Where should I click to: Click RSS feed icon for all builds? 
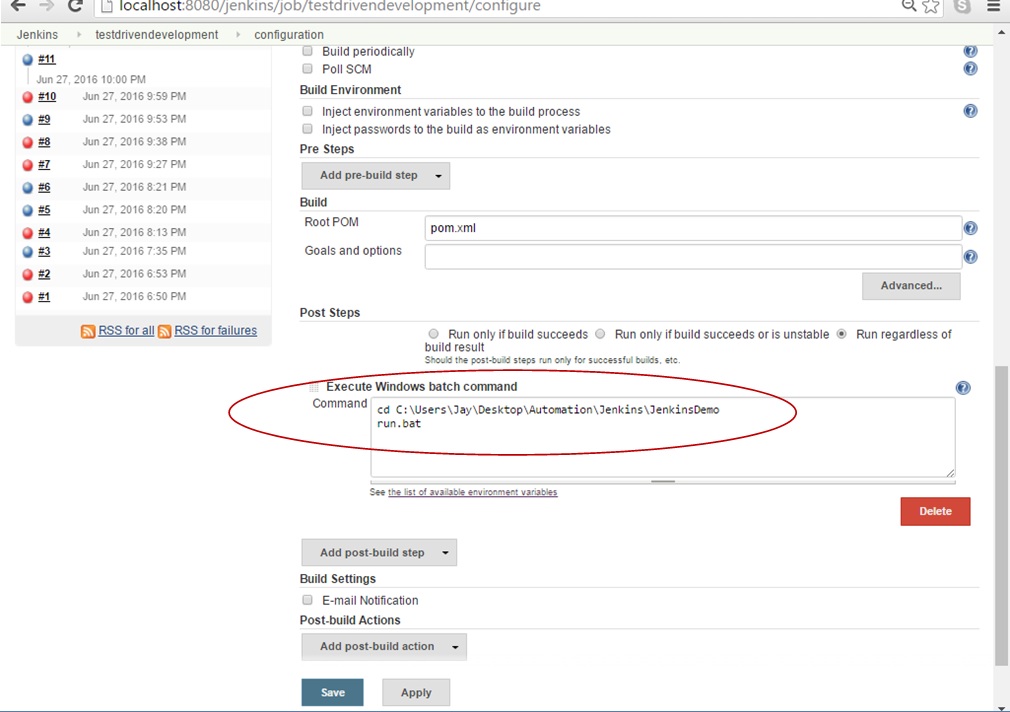88,331
